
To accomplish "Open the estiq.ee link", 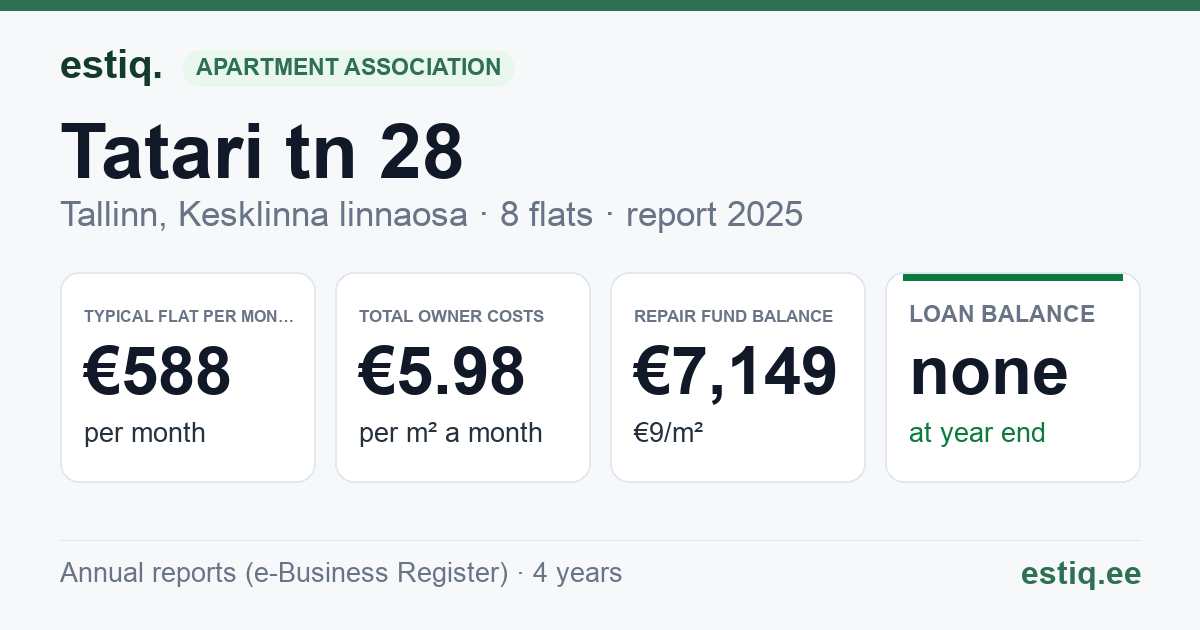I will (1081, 573).
